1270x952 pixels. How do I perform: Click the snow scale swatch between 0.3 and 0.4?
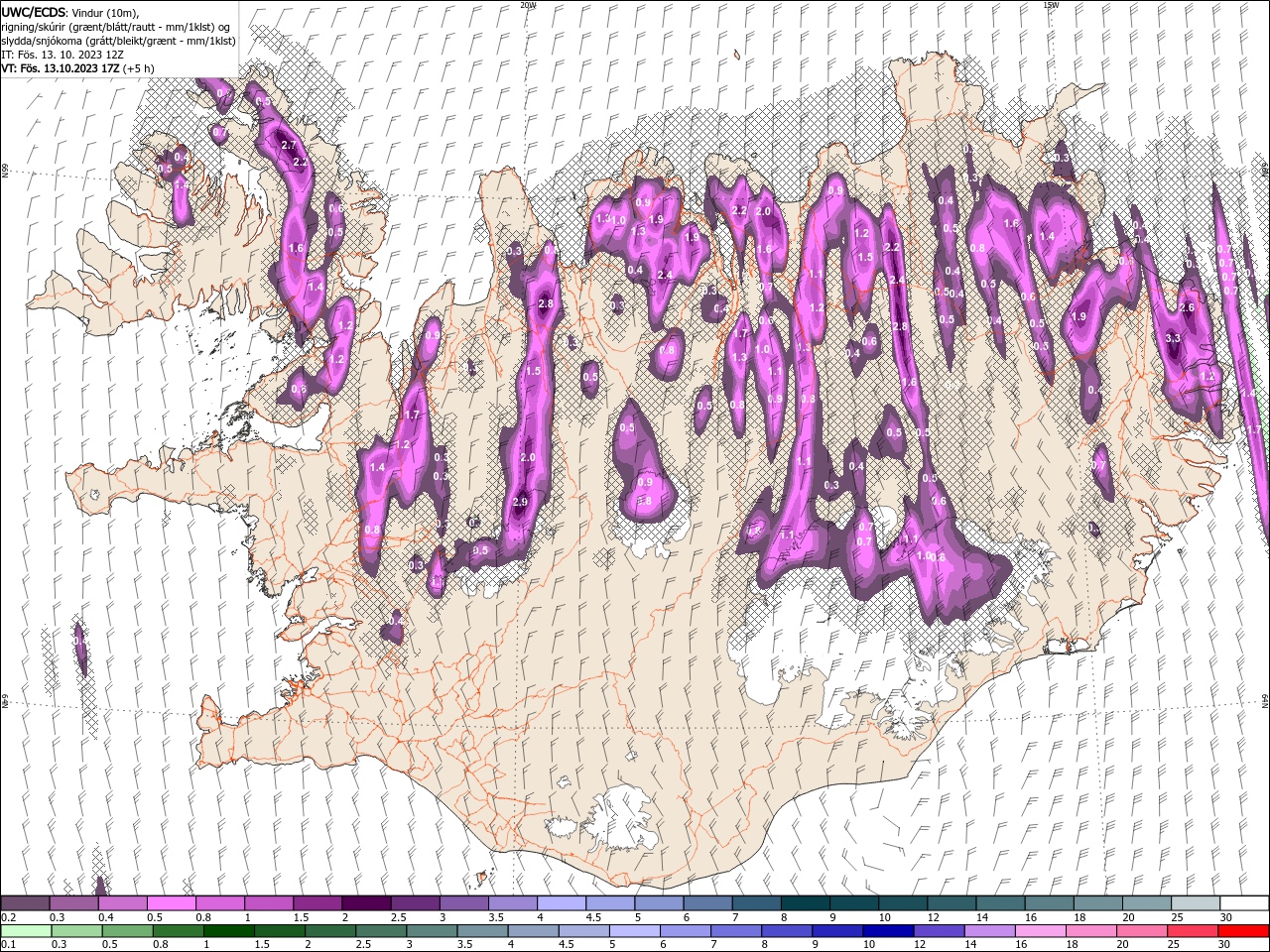[74, 903]
